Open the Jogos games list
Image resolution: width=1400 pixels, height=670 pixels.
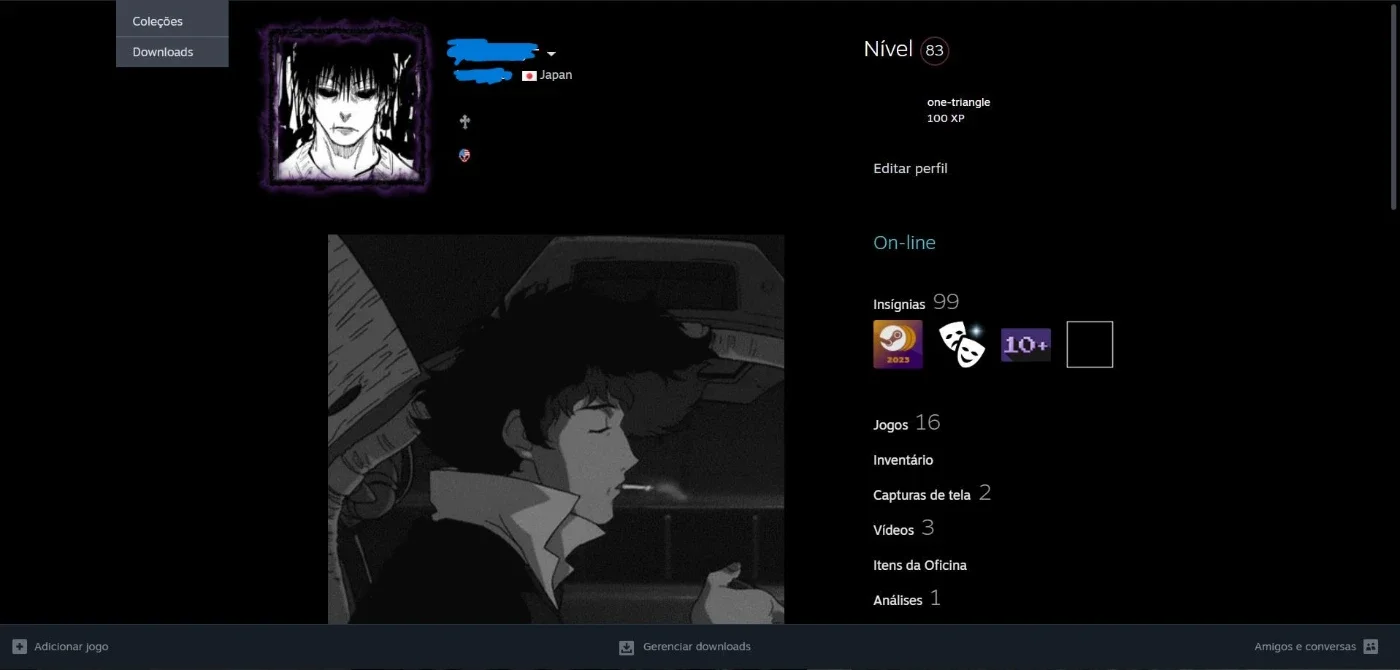point(890,424)
